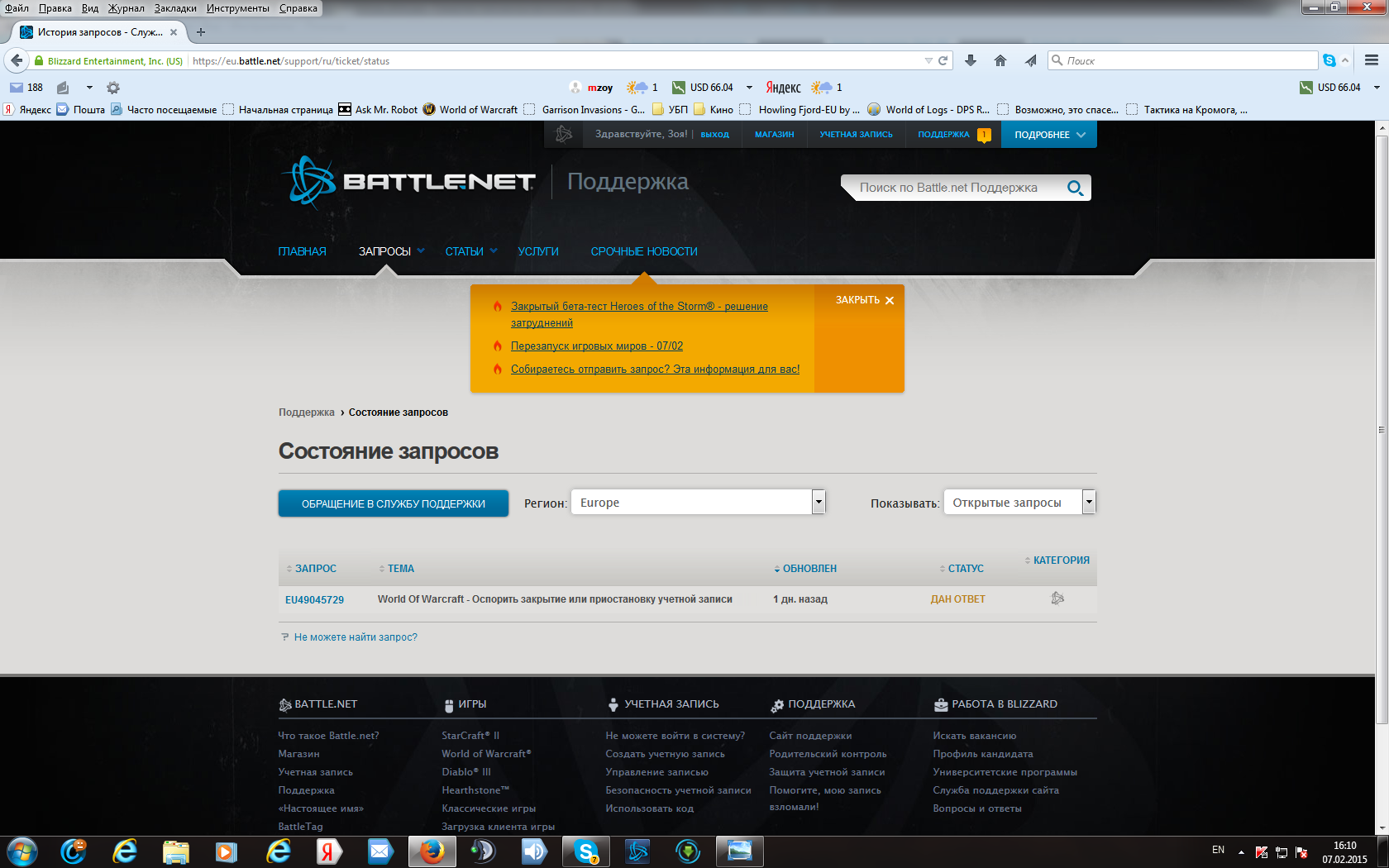This screenshot has height=868, width=1389.
Task: Open Закладки menu
Action: click(x=175, y=8)
